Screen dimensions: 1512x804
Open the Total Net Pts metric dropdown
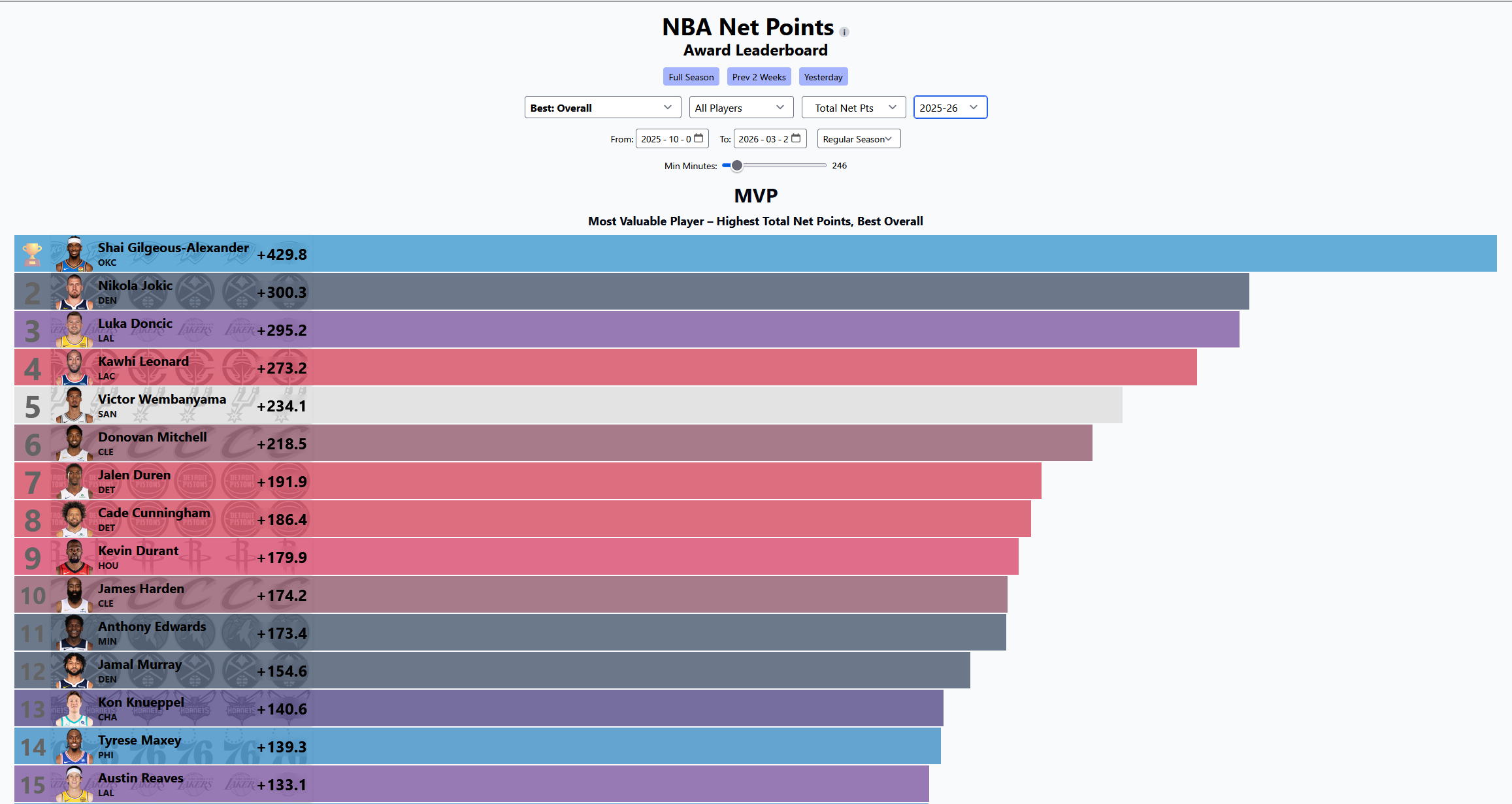point(853,108)
